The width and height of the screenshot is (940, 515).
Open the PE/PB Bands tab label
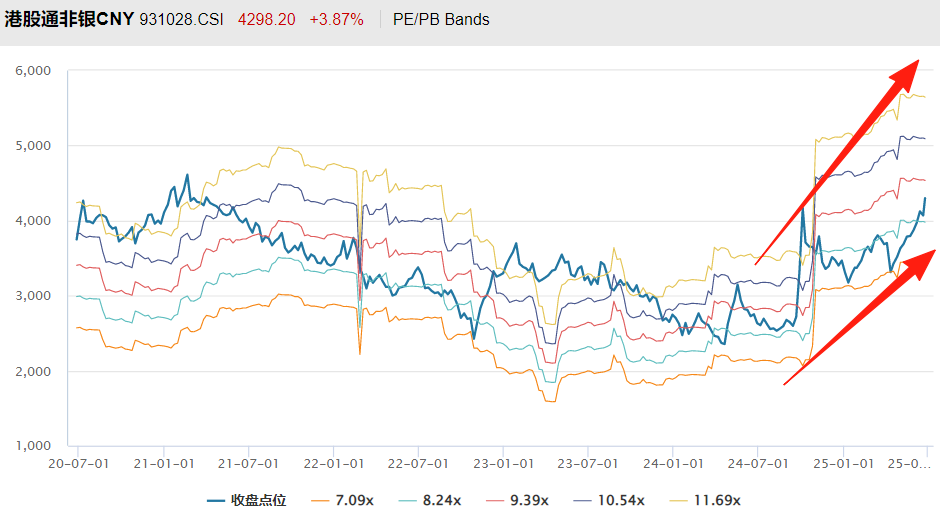click(443, 19)
